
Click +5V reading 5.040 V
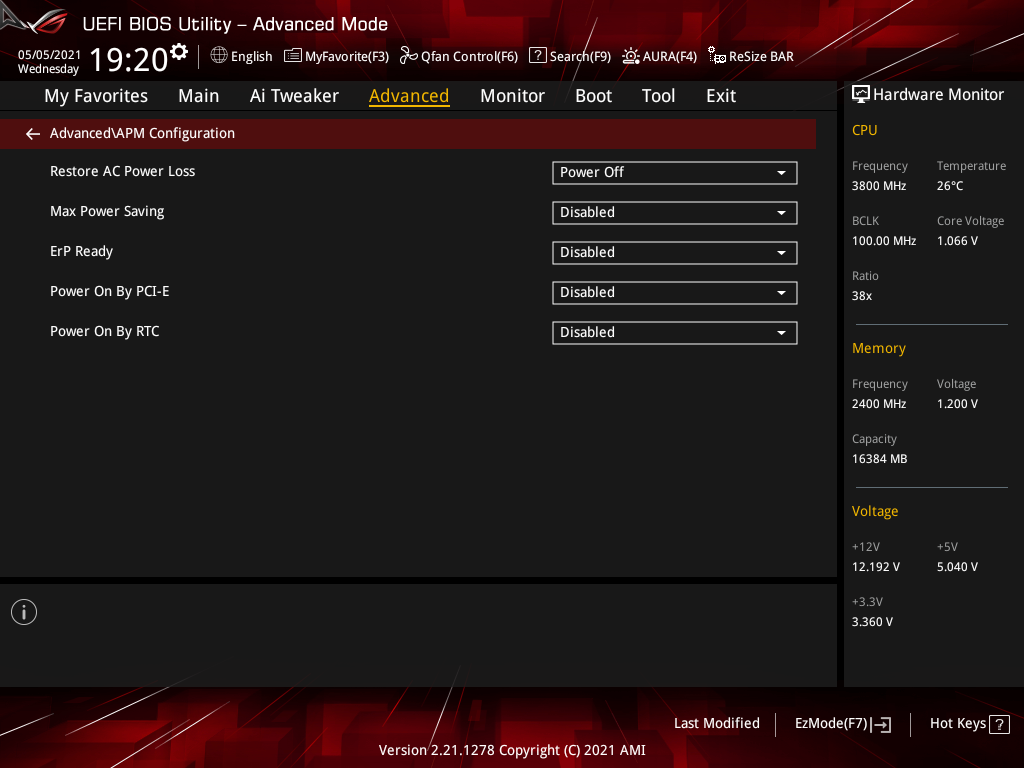coord(957,567)
